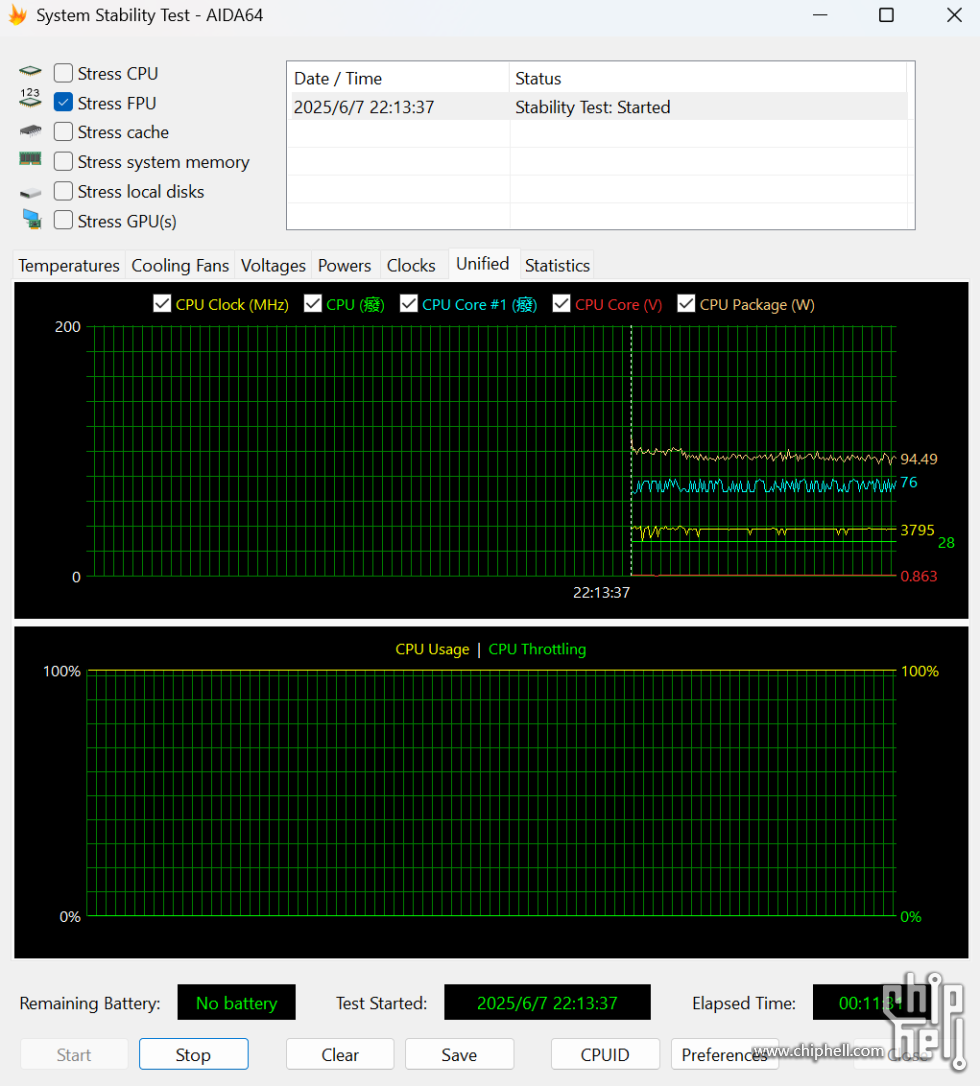
Task: Uncheck the Stress FPU checkbox
Action: click(x=63, y=103)
